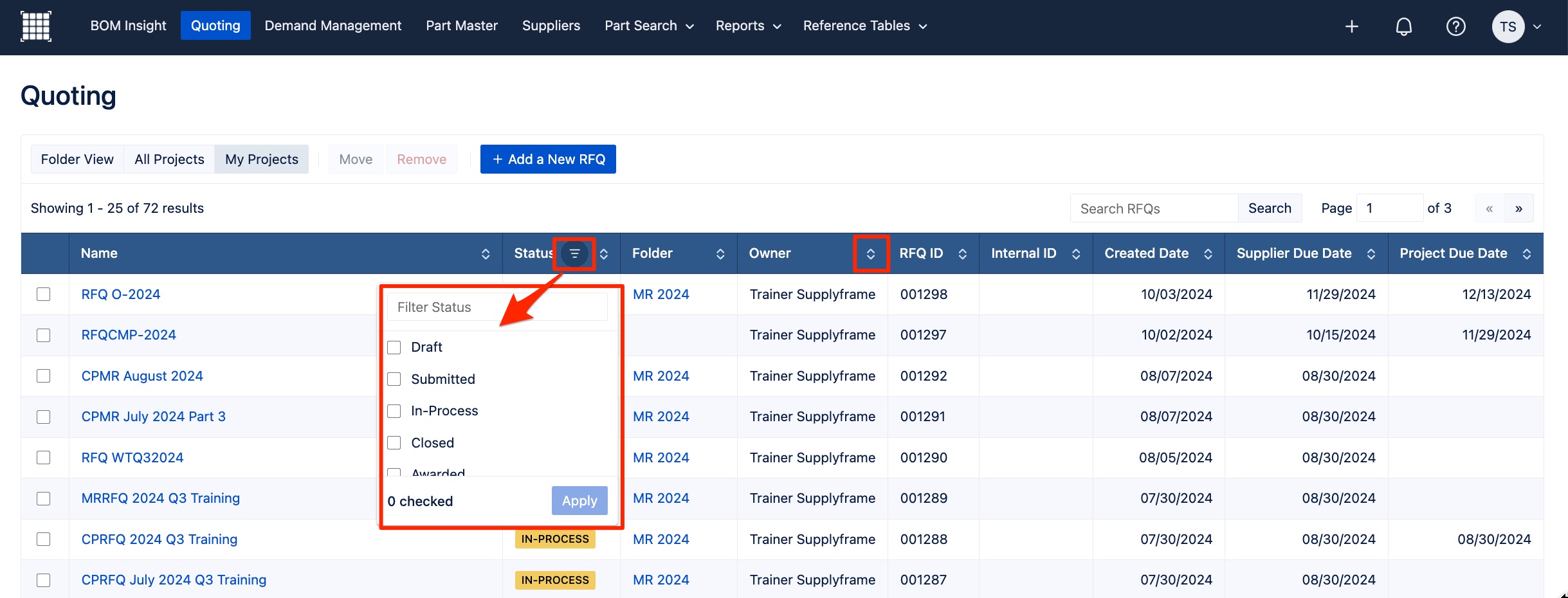Open the RFQCMP-2024 link
The width and height of the screenshot is (1568, 598).
(129, 335)
